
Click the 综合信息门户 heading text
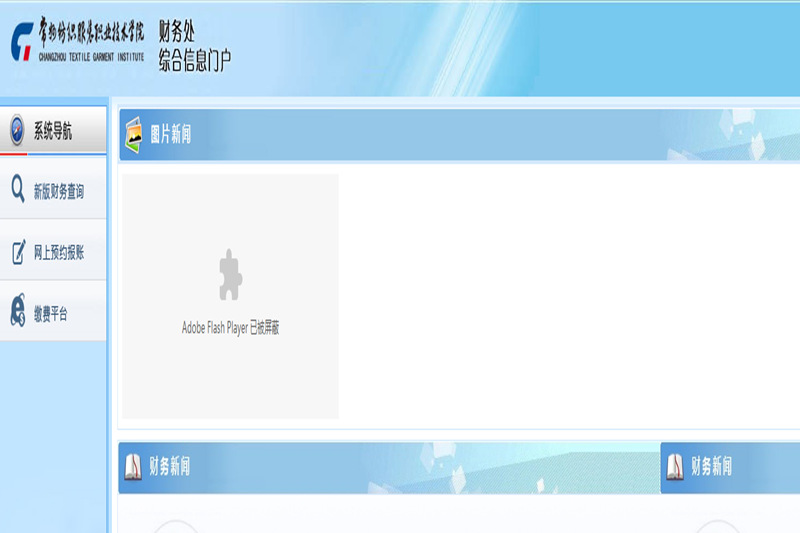pyautogui.click(x=195, y=60)
